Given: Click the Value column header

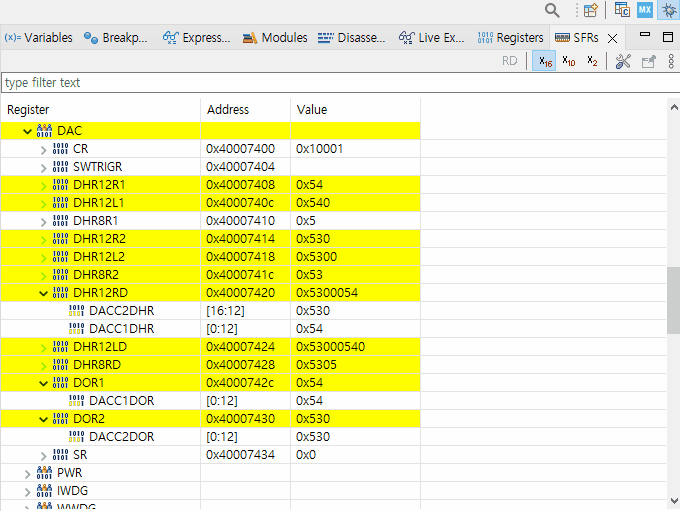Looking at the screenshot, I should click(356, 110).
